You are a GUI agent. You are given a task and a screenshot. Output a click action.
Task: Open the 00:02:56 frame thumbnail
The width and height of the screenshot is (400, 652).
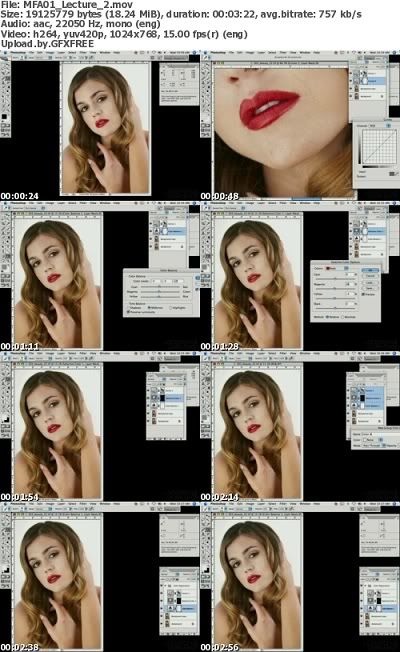click(300, 577)
